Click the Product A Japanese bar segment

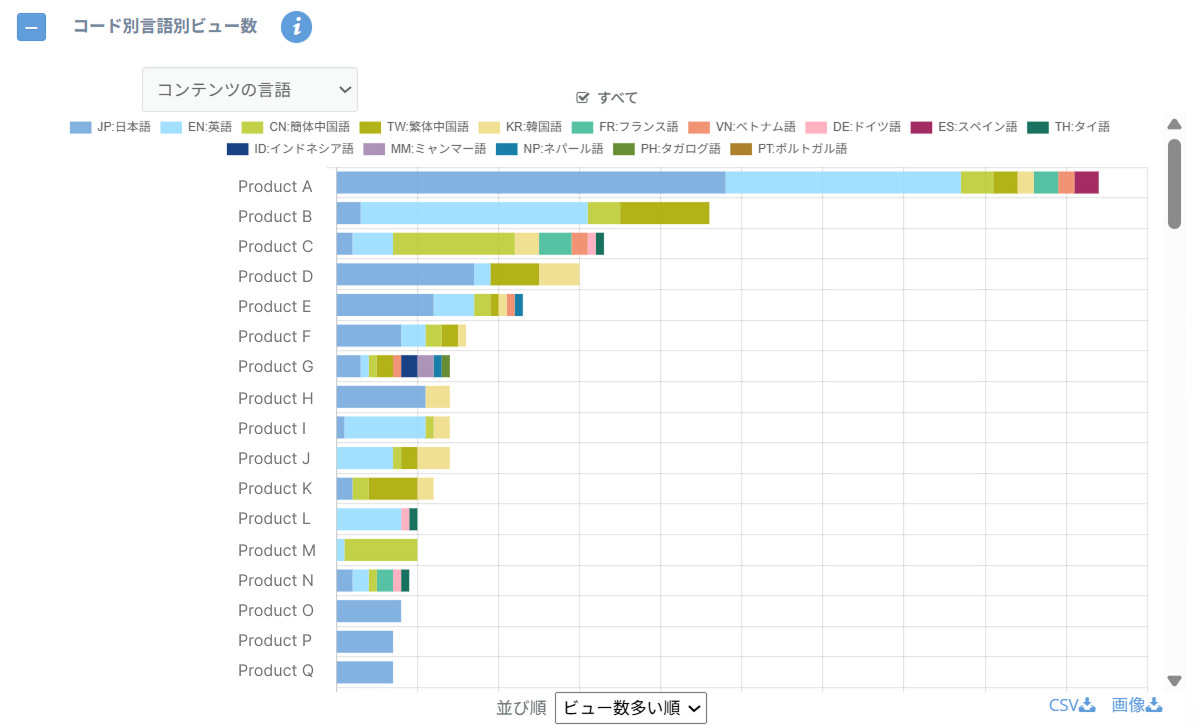[x=530, y=182]
